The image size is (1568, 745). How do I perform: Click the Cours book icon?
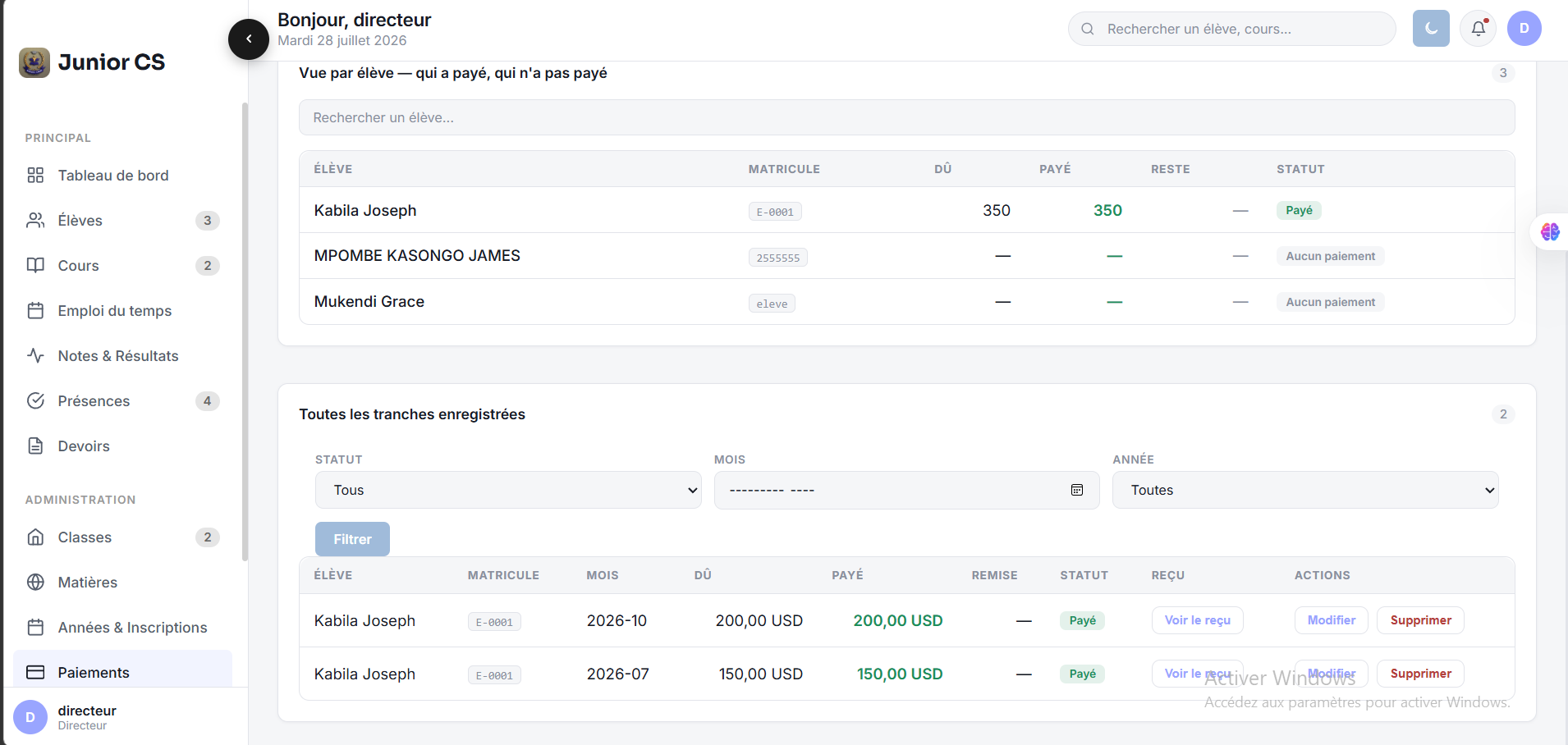[35, 265]
